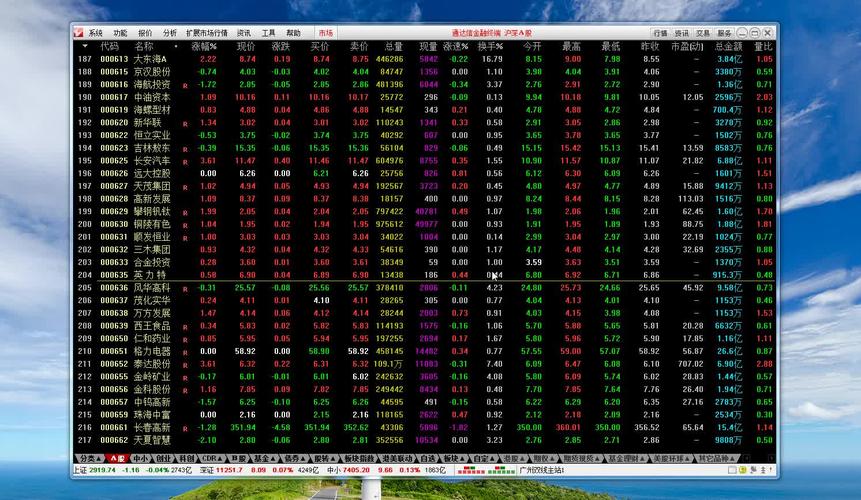Expand the 板块 tab dropdown next to 自选
This screenshot has height=500, width=861.
(x=462, y=458)
